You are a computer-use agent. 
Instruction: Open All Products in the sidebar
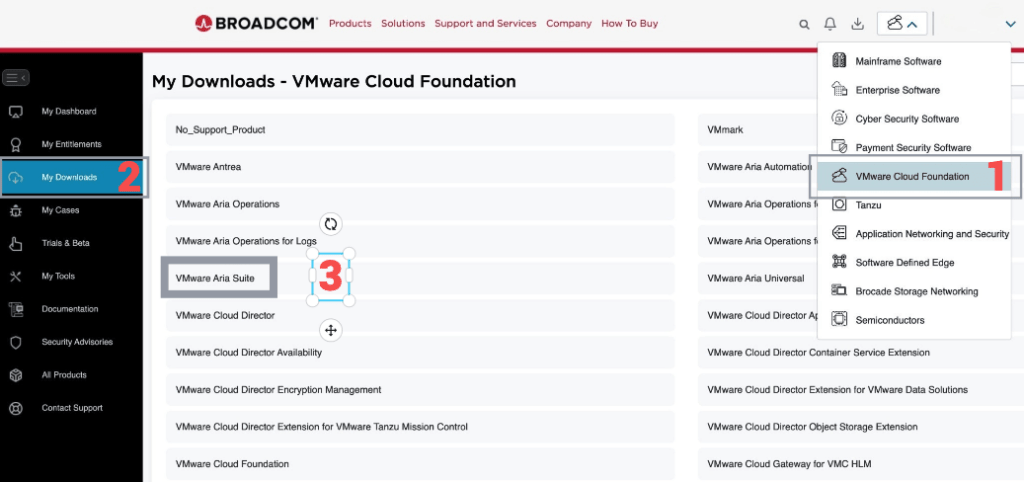coord(64,375)
